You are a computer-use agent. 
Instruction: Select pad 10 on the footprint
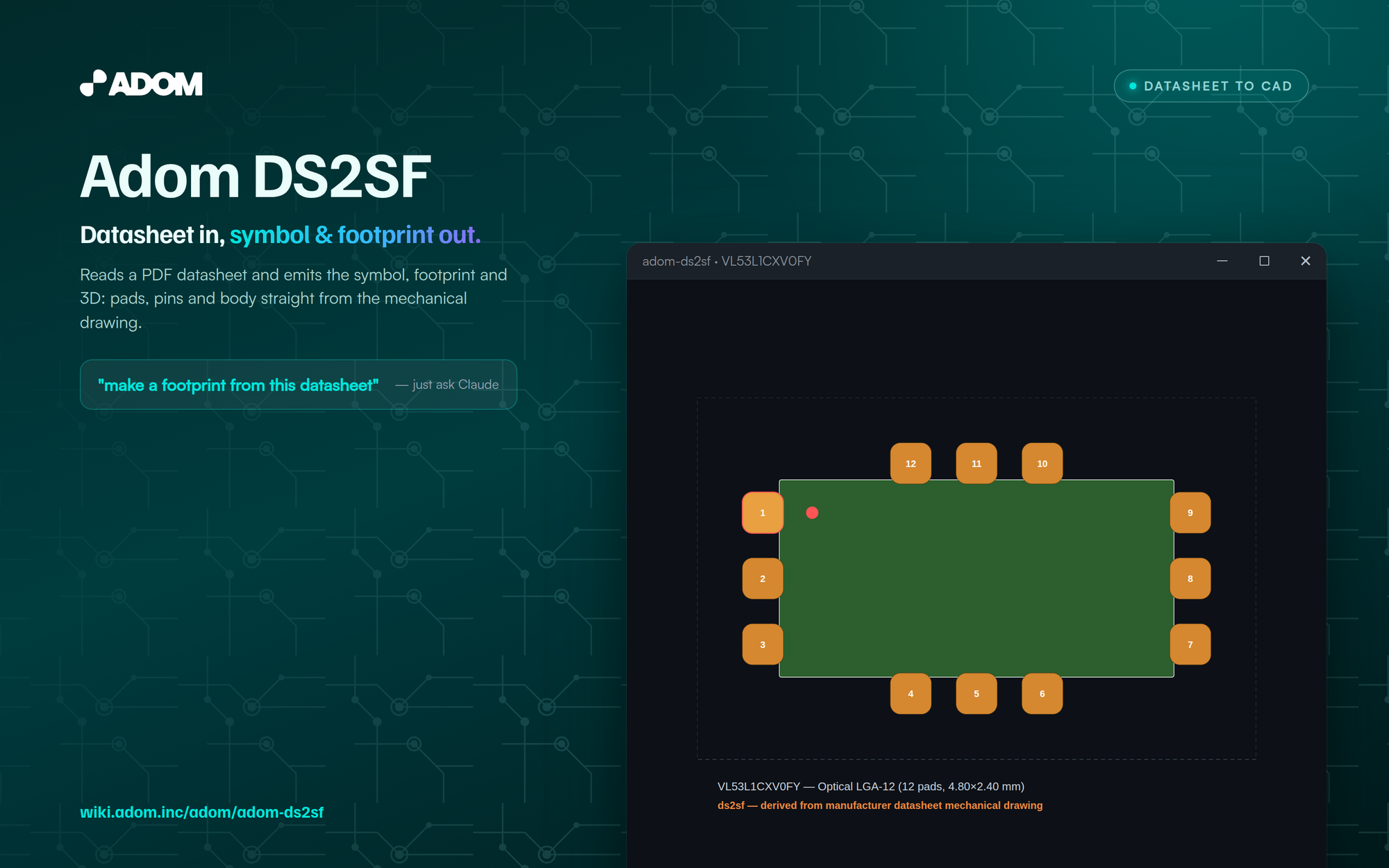click(x=1042, y=463)
